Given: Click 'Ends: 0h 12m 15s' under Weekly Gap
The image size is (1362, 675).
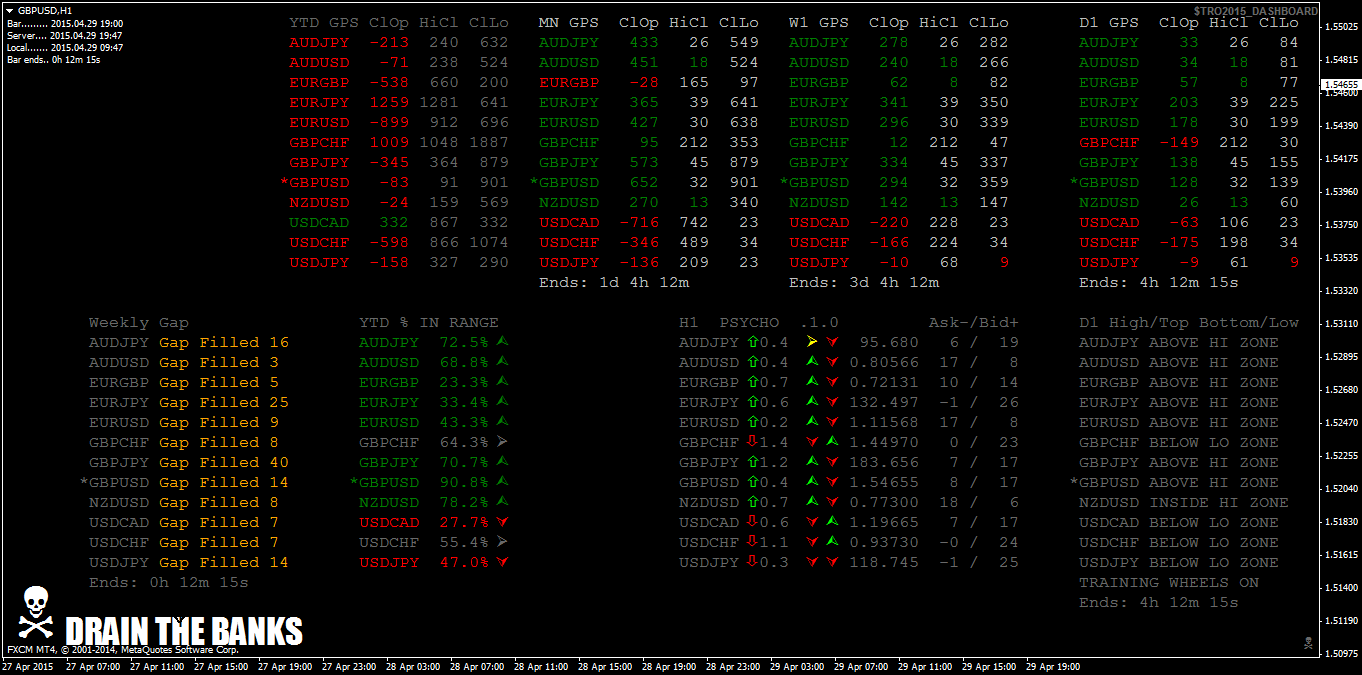Looking at the screenshot, I should coord(169,582).
